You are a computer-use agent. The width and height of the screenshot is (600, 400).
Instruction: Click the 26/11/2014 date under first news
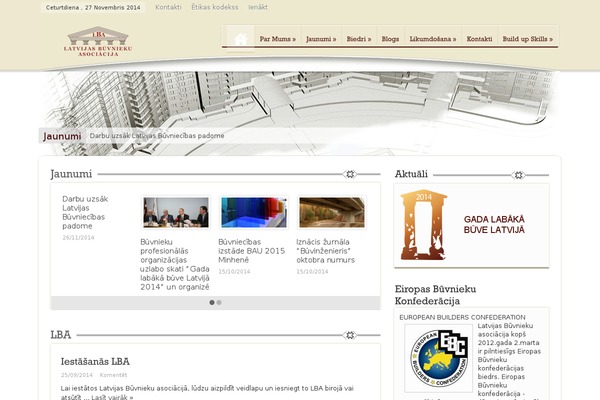(78, 238)
